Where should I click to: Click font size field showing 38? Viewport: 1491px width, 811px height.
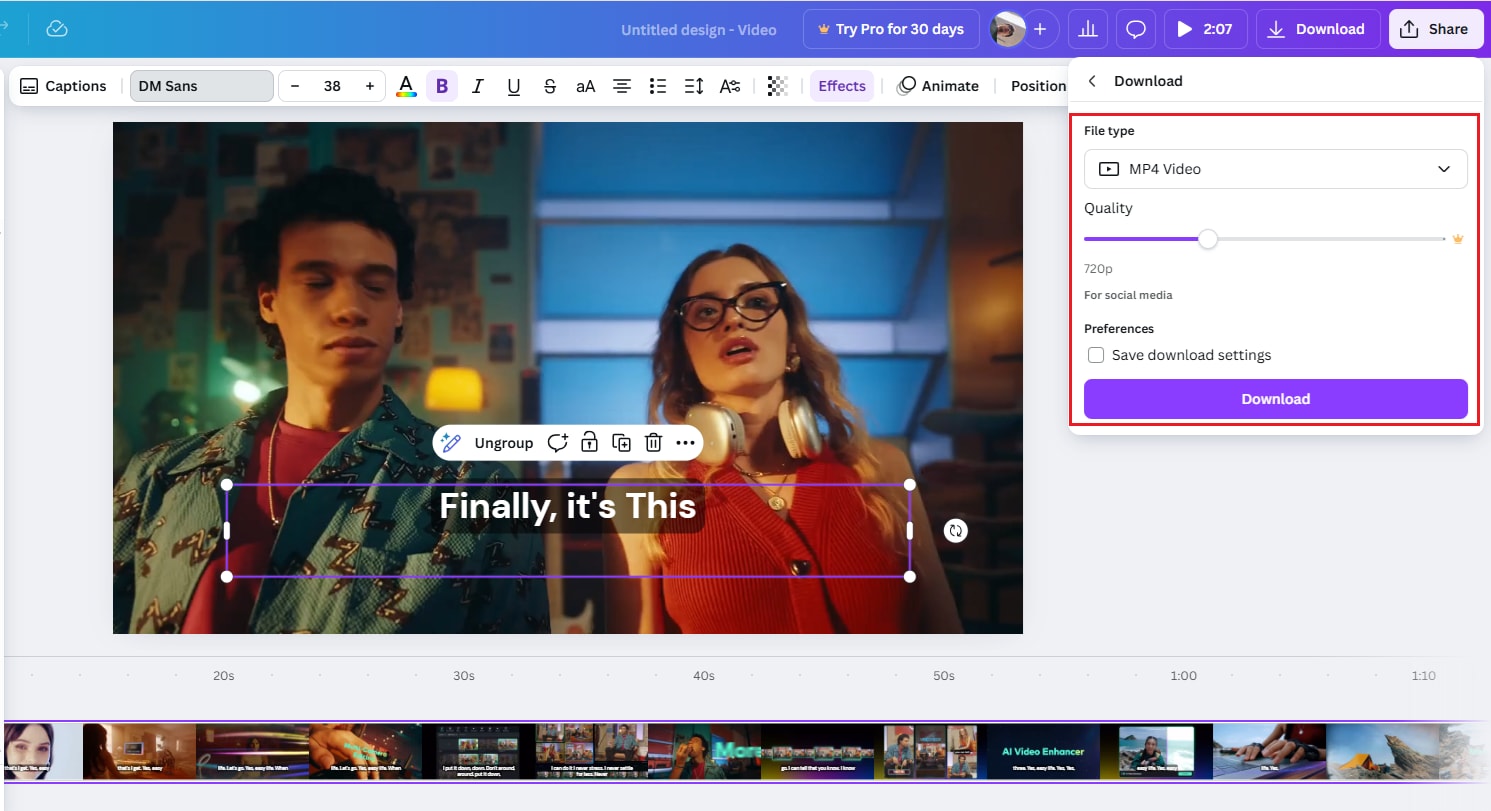332,86
